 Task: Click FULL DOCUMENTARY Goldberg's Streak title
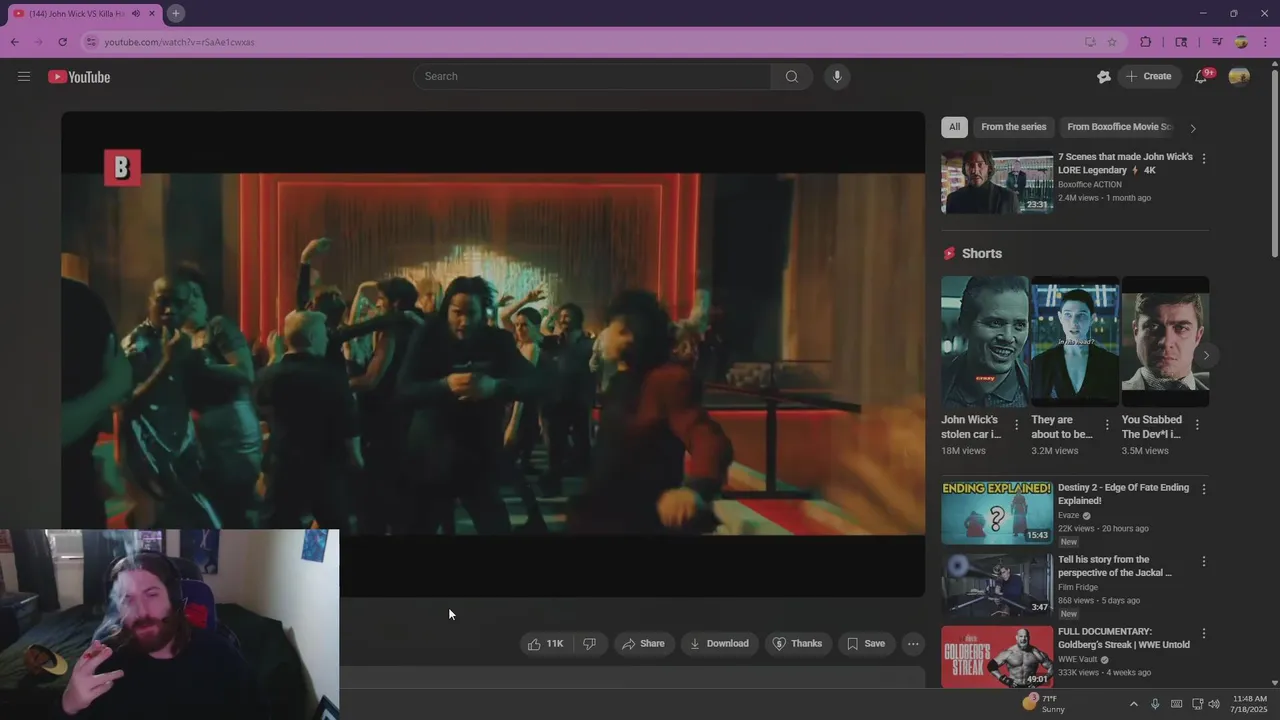click(1124, 638)
